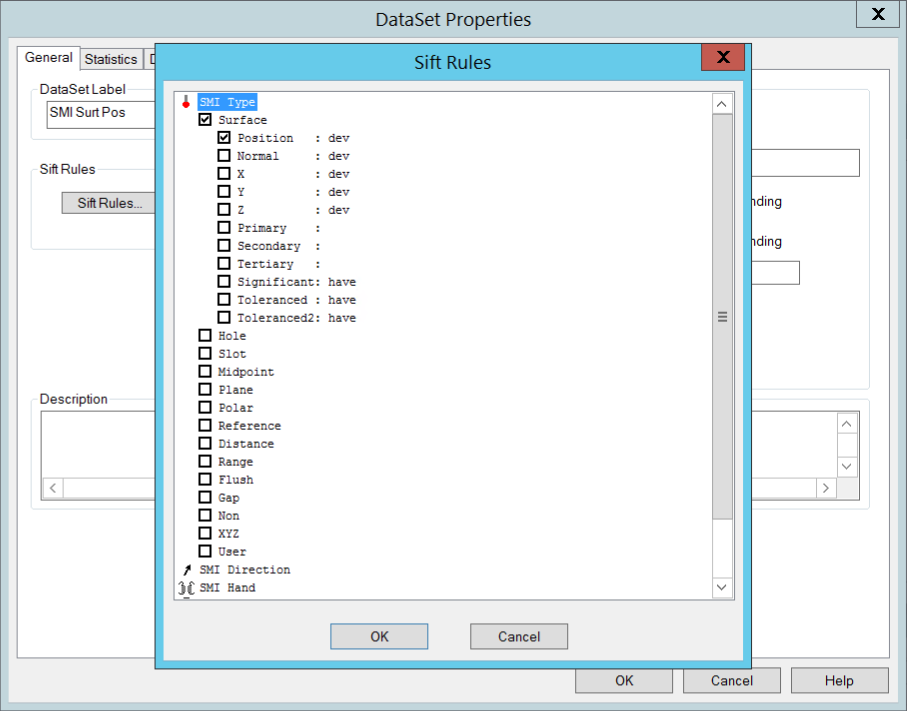Screen dimensions: 907x711
Task: Check the Hole type checkbox
Action: point(205,336)
